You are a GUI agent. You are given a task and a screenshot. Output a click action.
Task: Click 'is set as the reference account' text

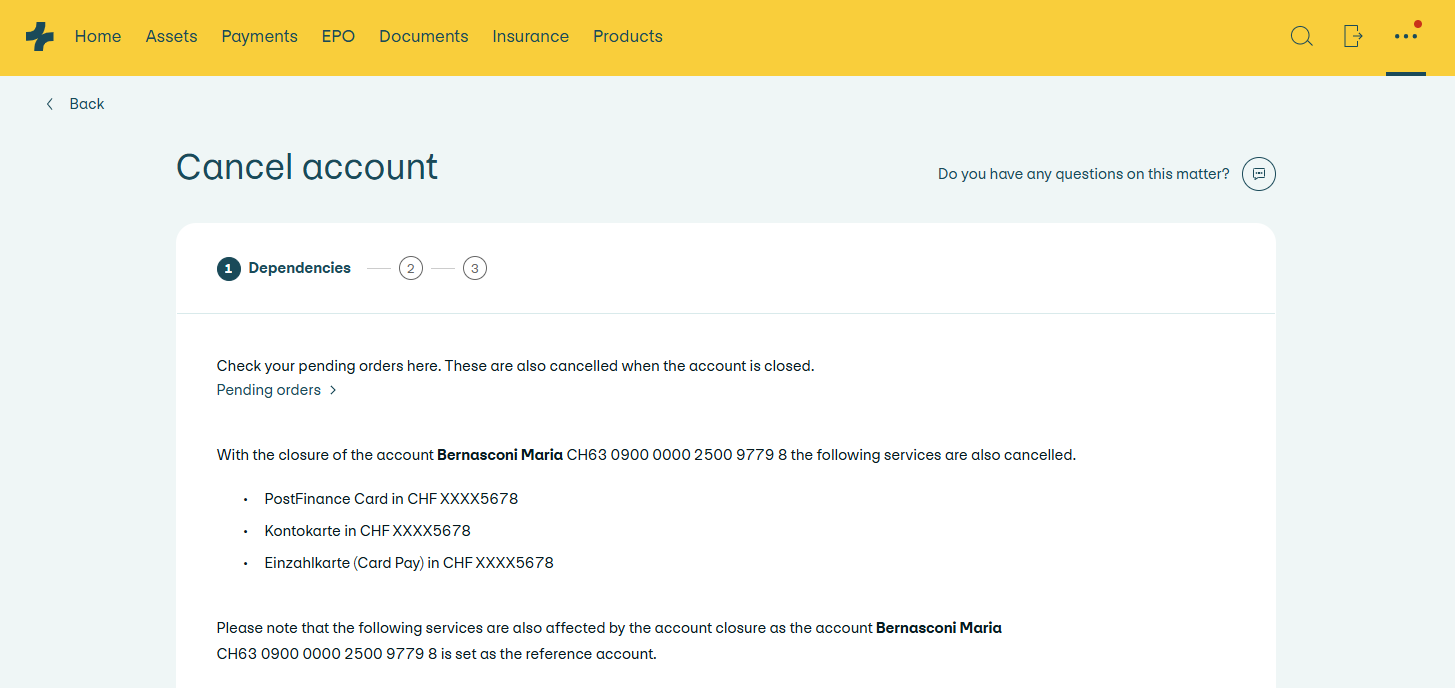click(549, 654)
